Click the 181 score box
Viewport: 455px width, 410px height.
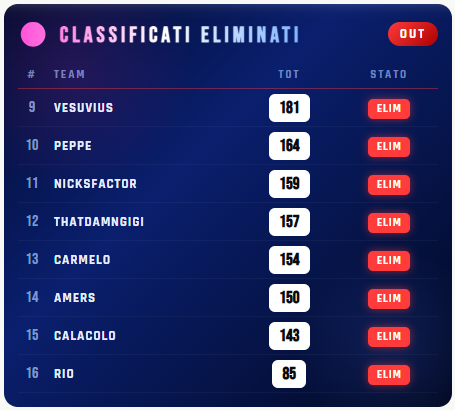tap(289, 108)
